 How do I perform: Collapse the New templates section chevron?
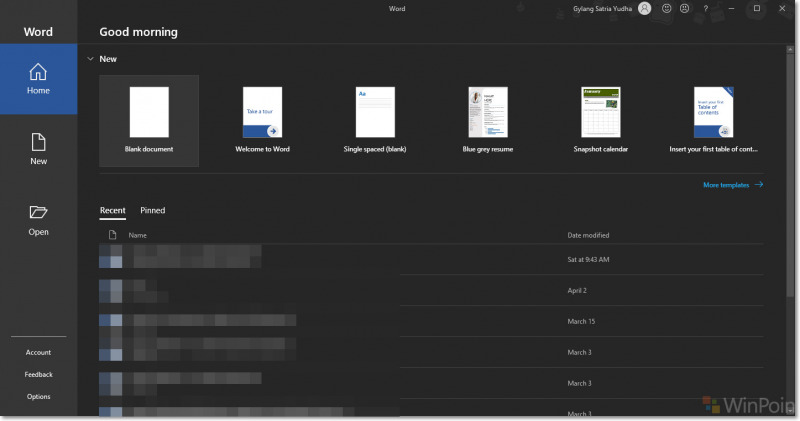pyautogui.click(x=90, y=59)
